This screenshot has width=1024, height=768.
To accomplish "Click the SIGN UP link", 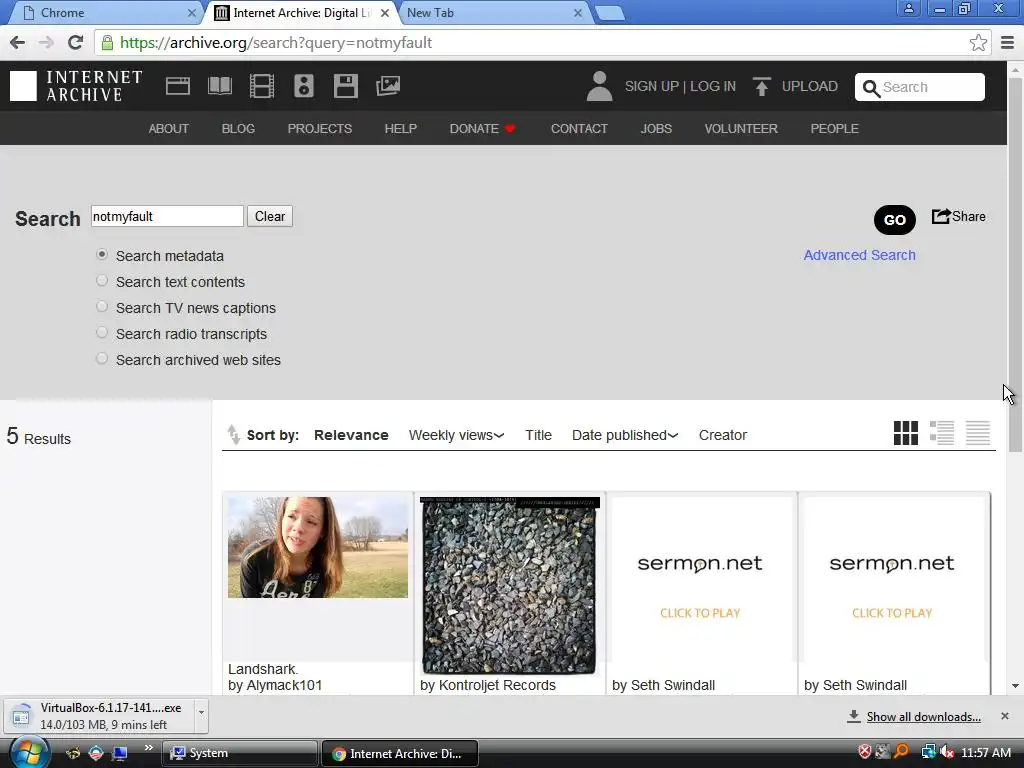I will [652, 86].
